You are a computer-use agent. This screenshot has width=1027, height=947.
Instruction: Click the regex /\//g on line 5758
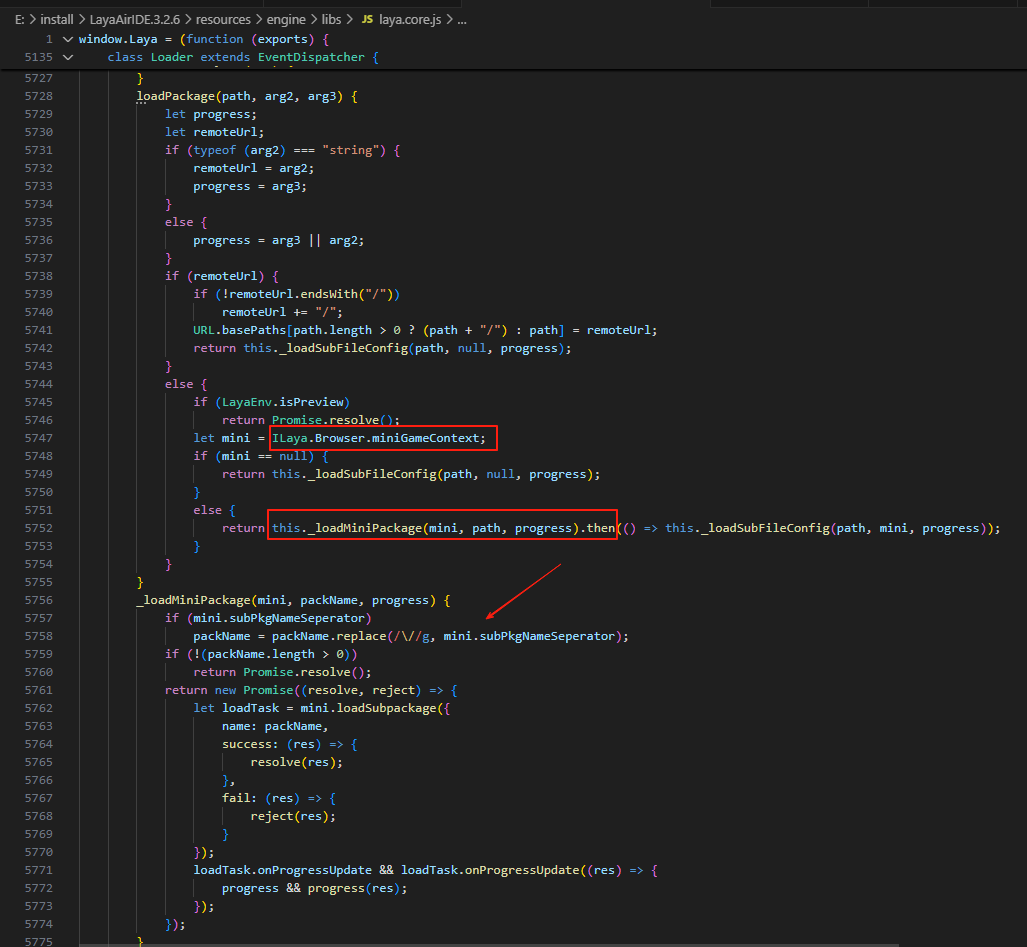click(x=412, y=637)
